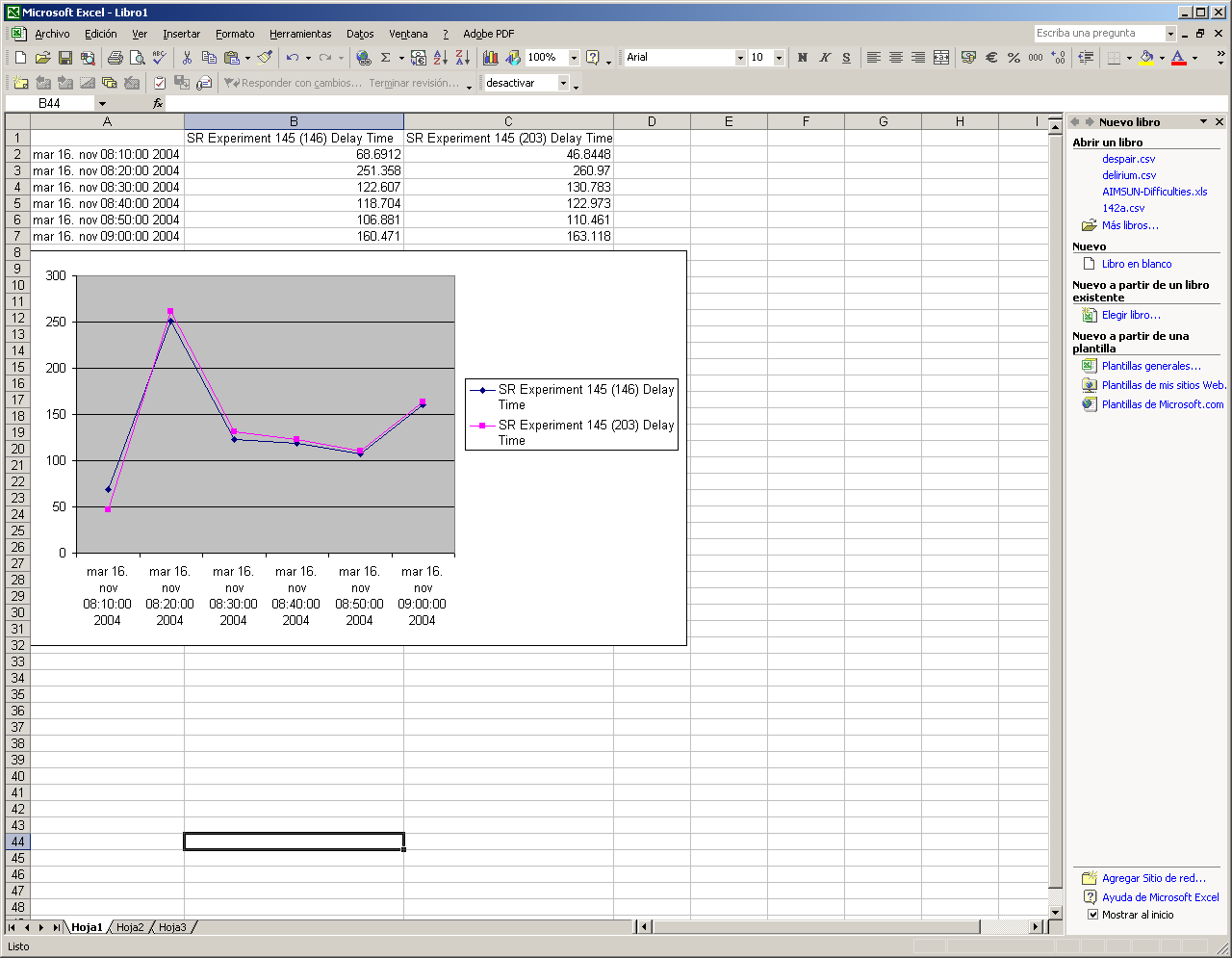Click the Percent style formatting icon
Viewport: 1232px width, 958px height.
point(1014,58)
